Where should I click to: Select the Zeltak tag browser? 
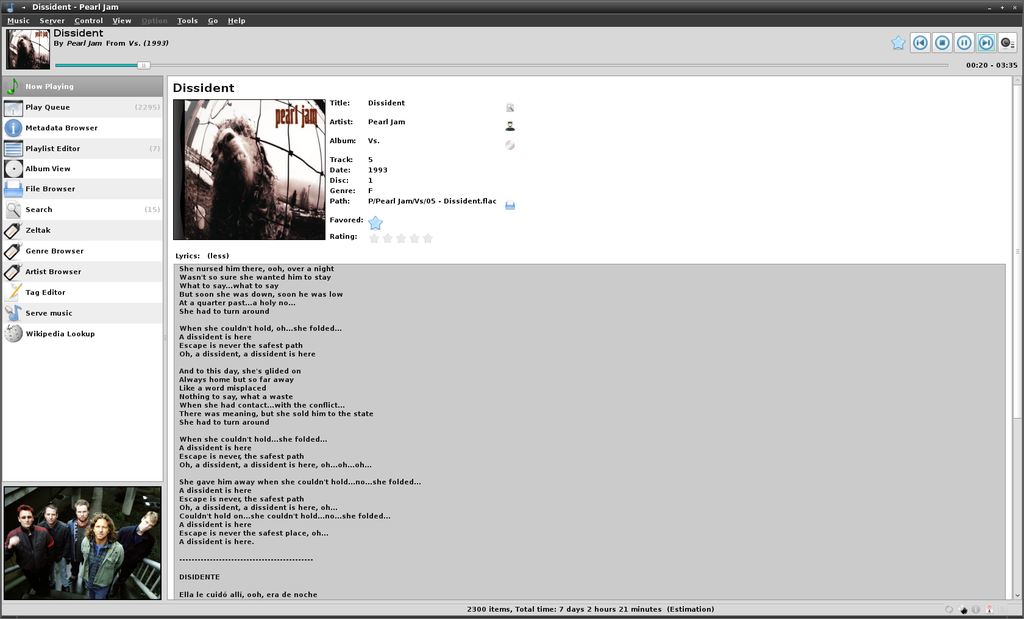[82, 230]
